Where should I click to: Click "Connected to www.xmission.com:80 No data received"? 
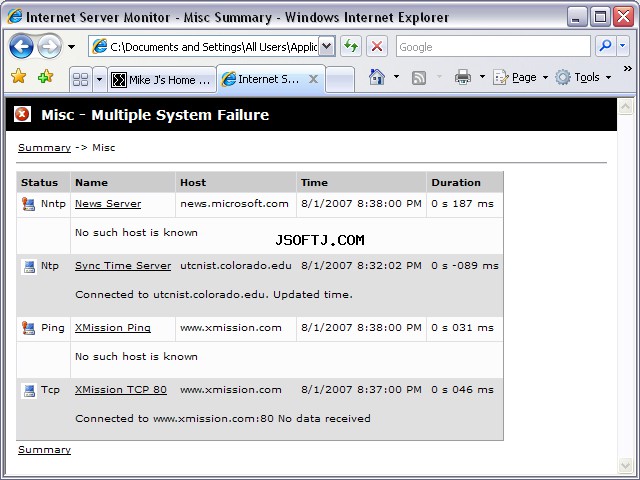[x=223, y=419]
